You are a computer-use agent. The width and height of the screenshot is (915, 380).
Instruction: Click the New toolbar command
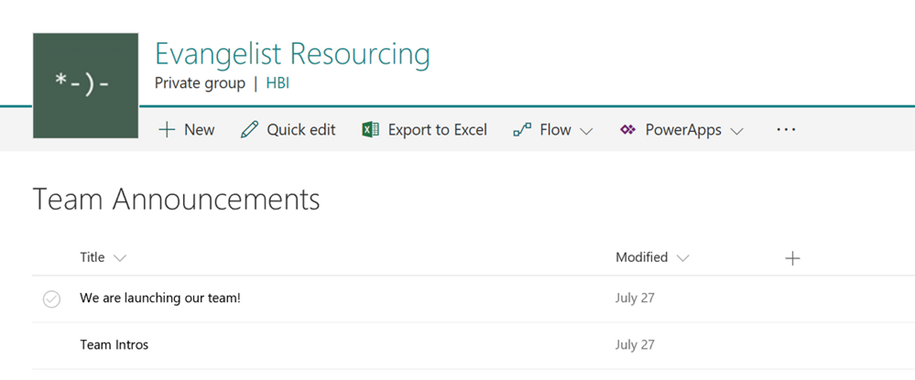(187, 130)
